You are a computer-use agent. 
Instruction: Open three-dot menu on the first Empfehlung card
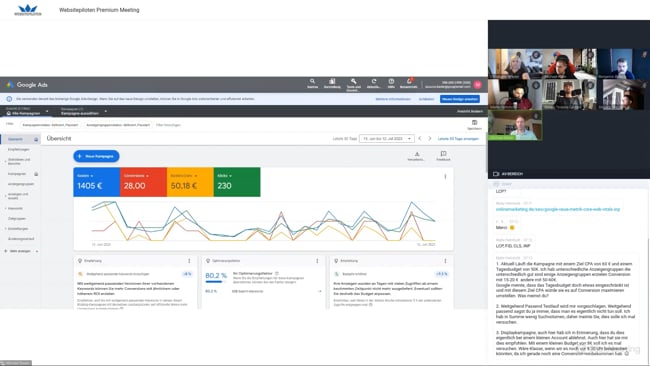point(189,261)
